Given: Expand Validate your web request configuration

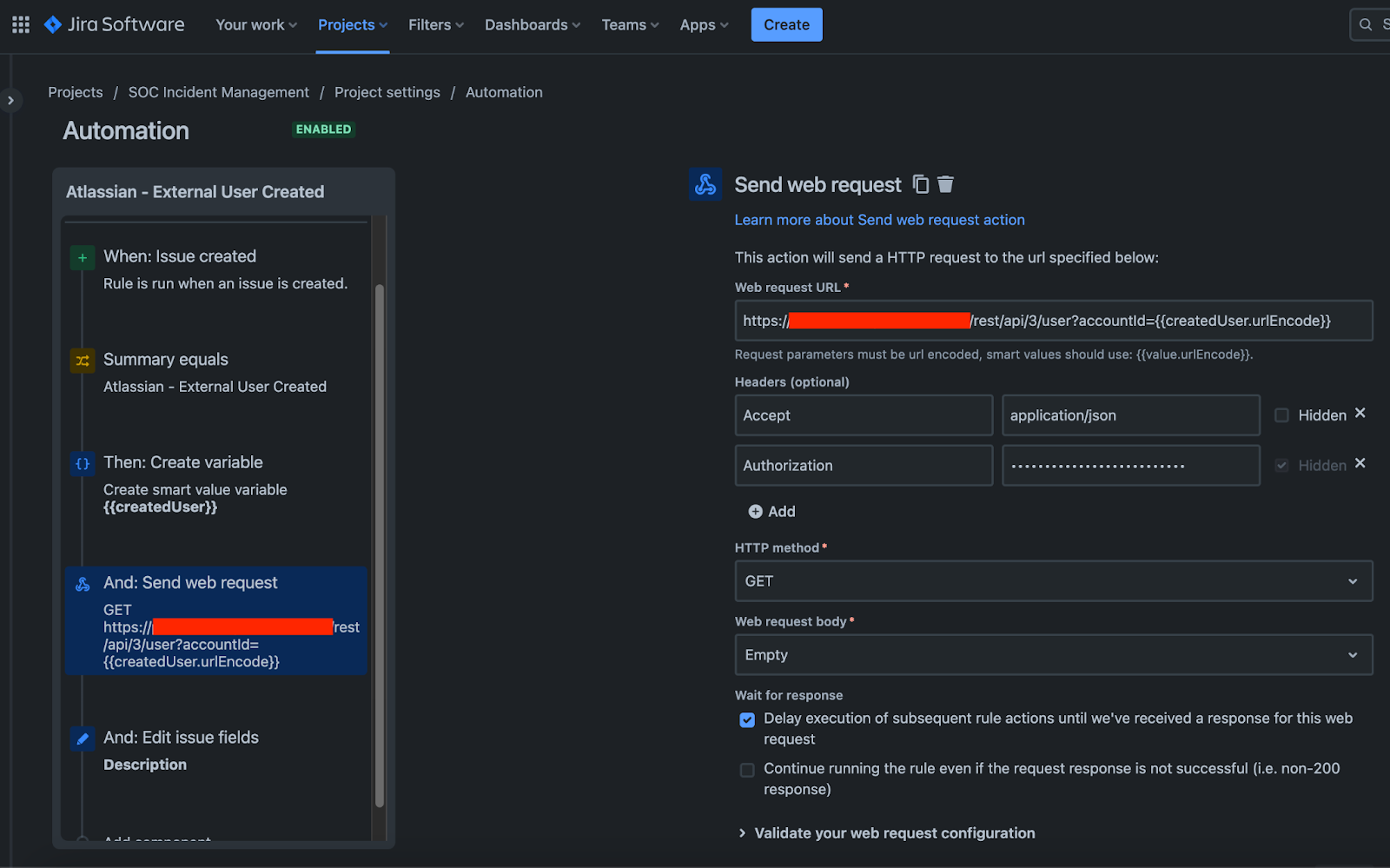Looking at the screenshot, I should (742, 833).
